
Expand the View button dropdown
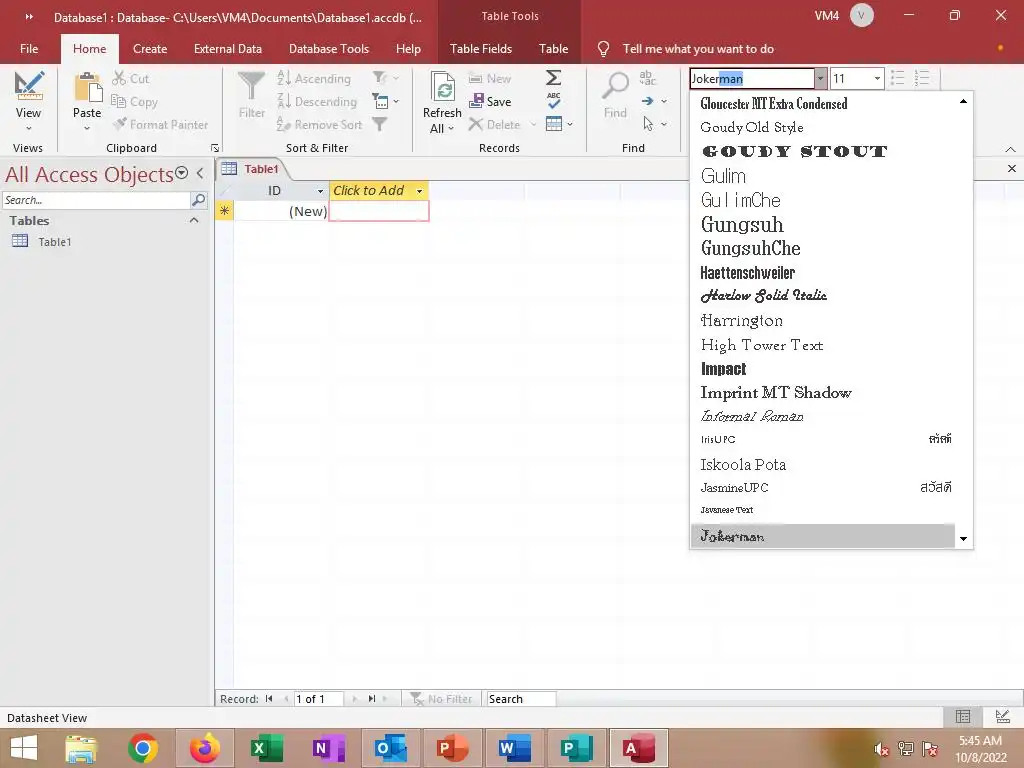29,129
